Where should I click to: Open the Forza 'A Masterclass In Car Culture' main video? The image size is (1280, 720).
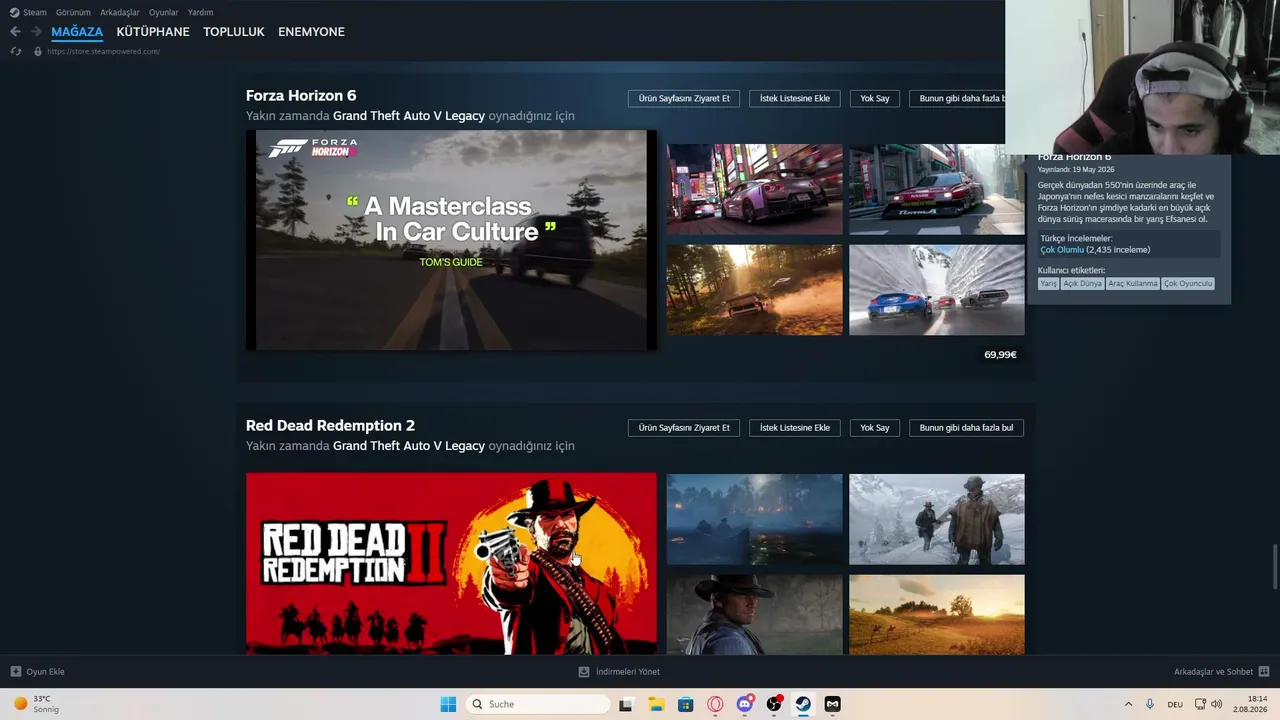(451, 240)
